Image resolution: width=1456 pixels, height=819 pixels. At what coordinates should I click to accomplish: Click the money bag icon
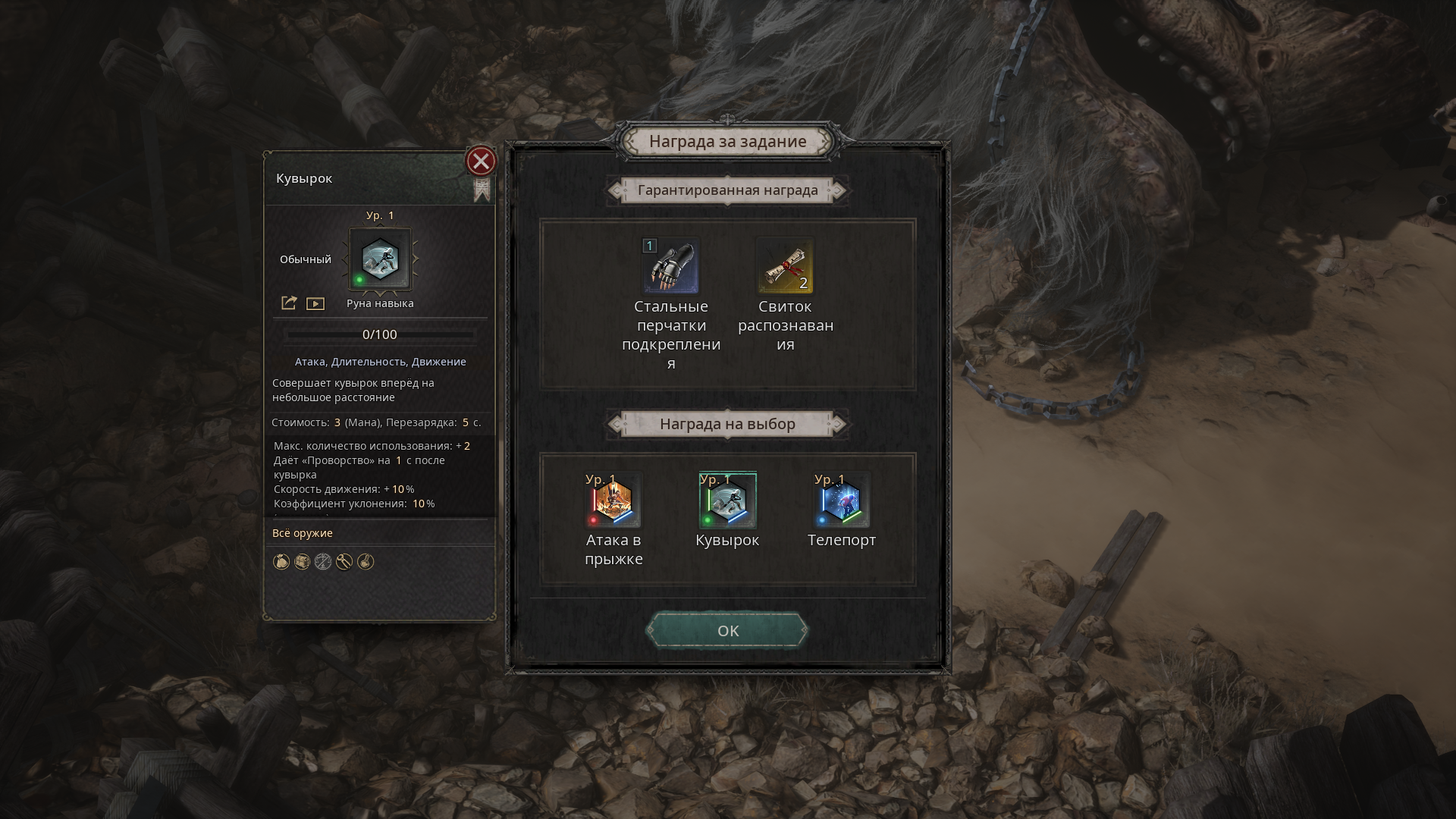click(281, 562)
